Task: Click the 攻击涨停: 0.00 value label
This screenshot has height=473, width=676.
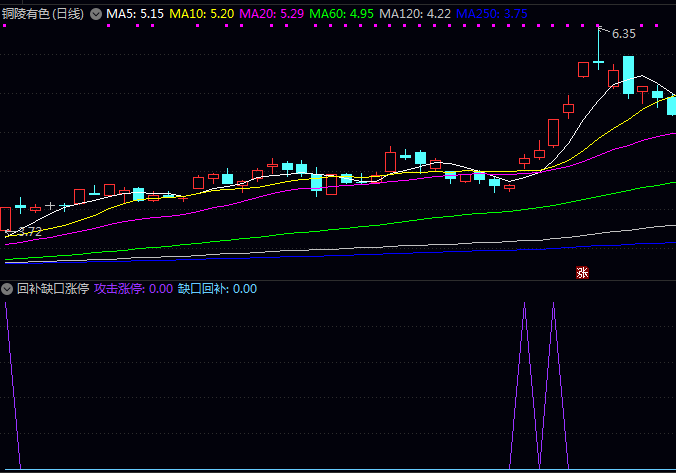Action: 133,289
